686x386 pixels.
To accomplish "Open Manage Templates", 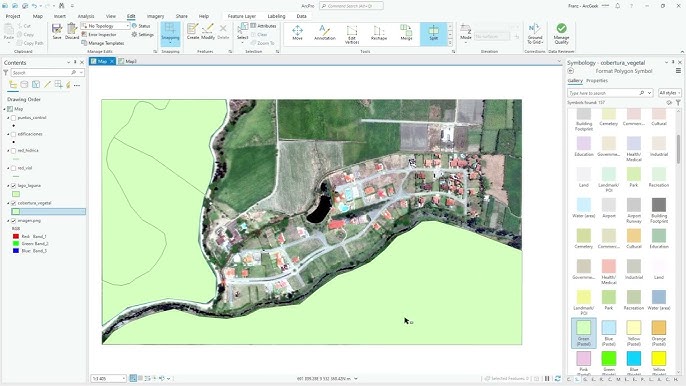I will pos(103,43).
